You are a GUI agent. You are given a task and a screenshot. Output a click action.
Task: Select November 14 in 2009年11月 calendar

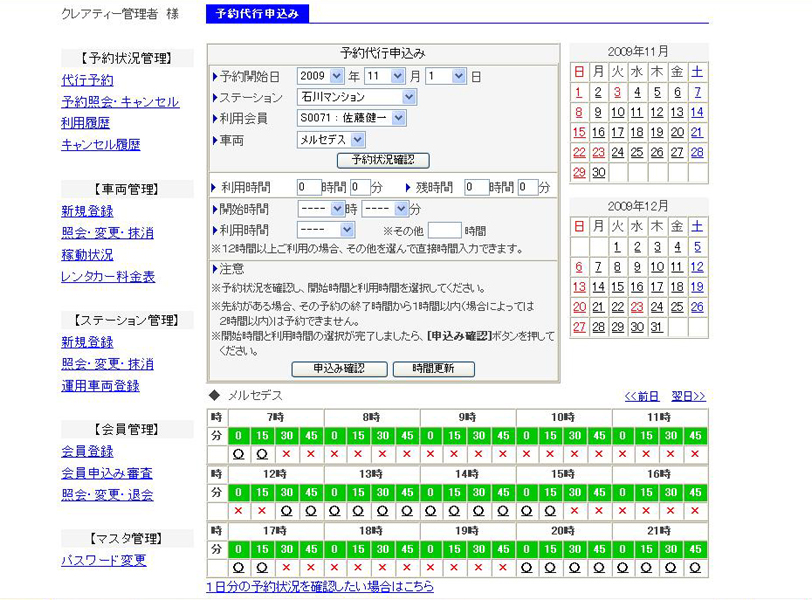(x=697, y=112)
